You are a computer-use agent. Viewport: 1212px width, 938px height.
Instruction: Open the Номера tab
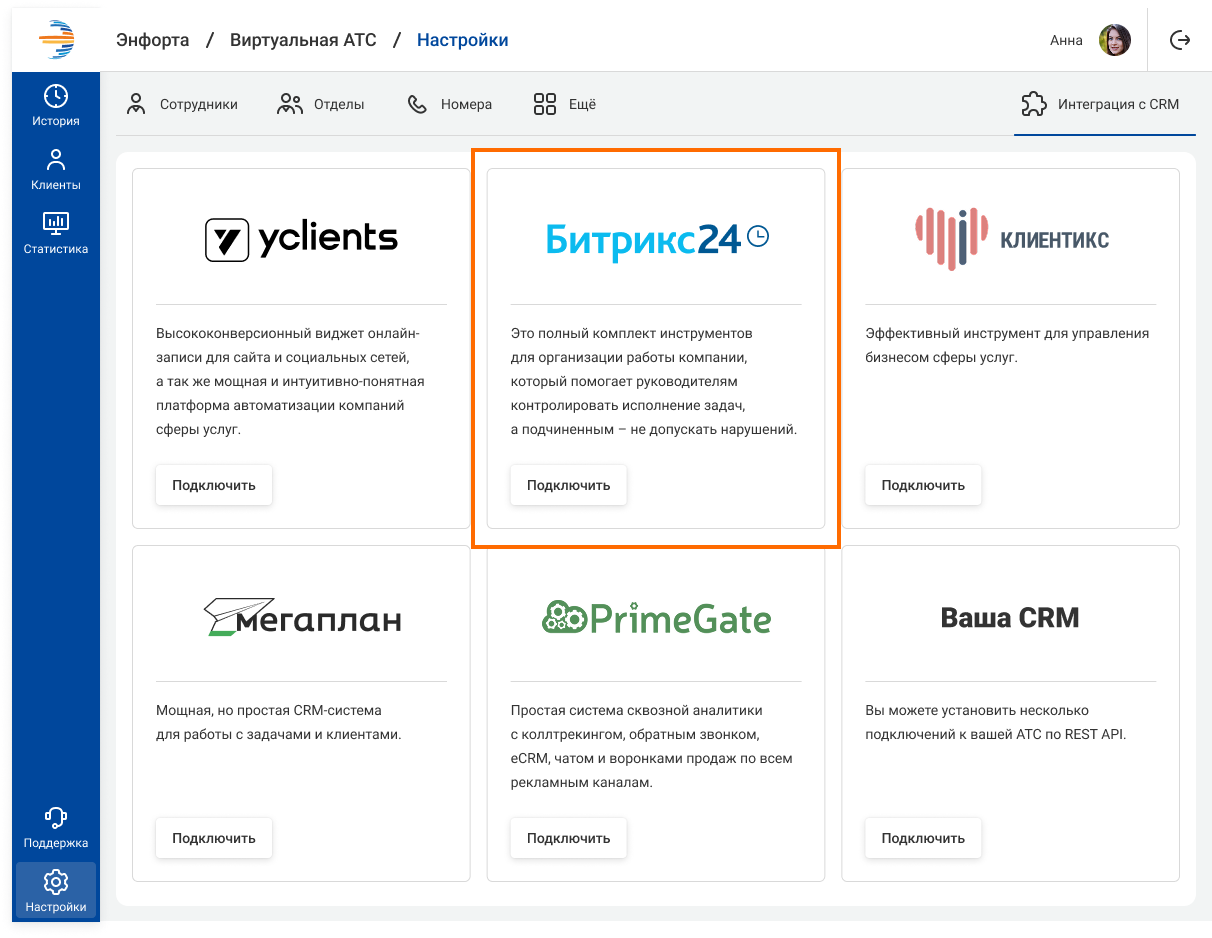(450, 104)
